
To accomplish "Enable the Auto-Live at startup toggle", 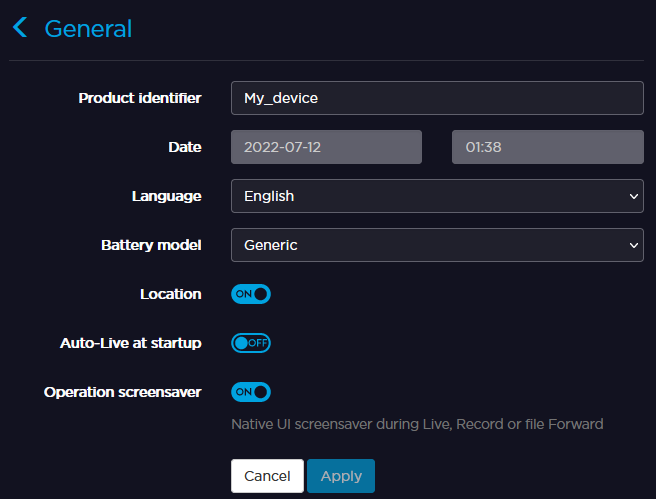I will (251, 343).
